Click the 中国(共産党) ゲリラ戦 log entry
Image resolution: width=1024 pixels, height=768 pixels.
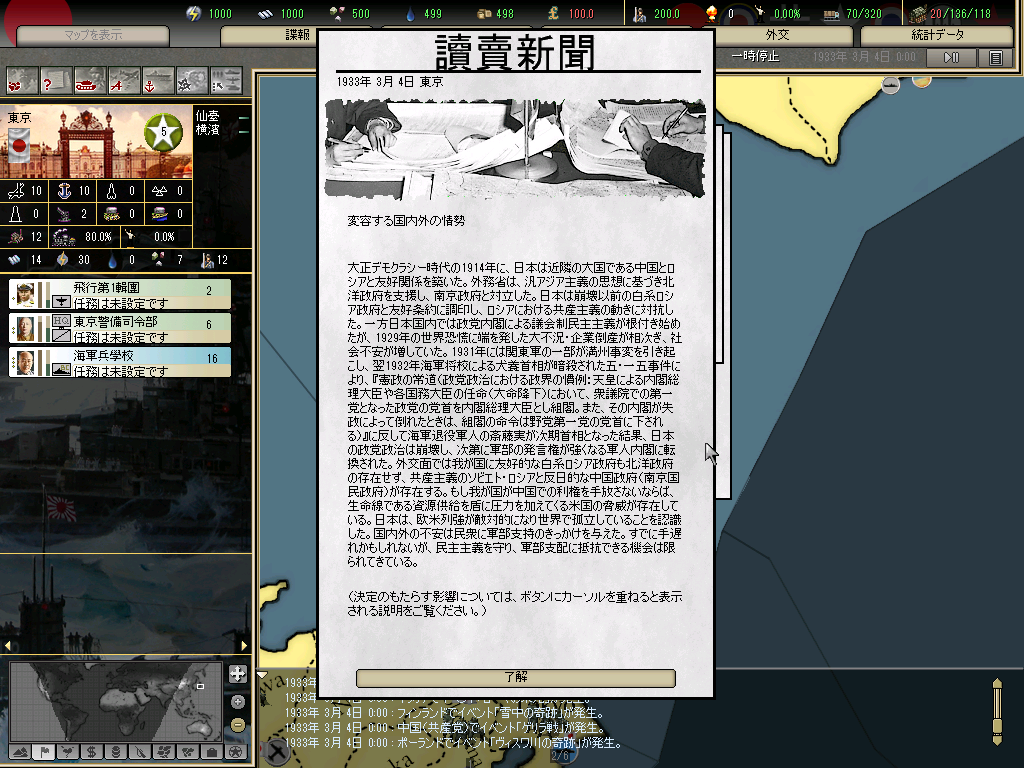tap(444, 728)
